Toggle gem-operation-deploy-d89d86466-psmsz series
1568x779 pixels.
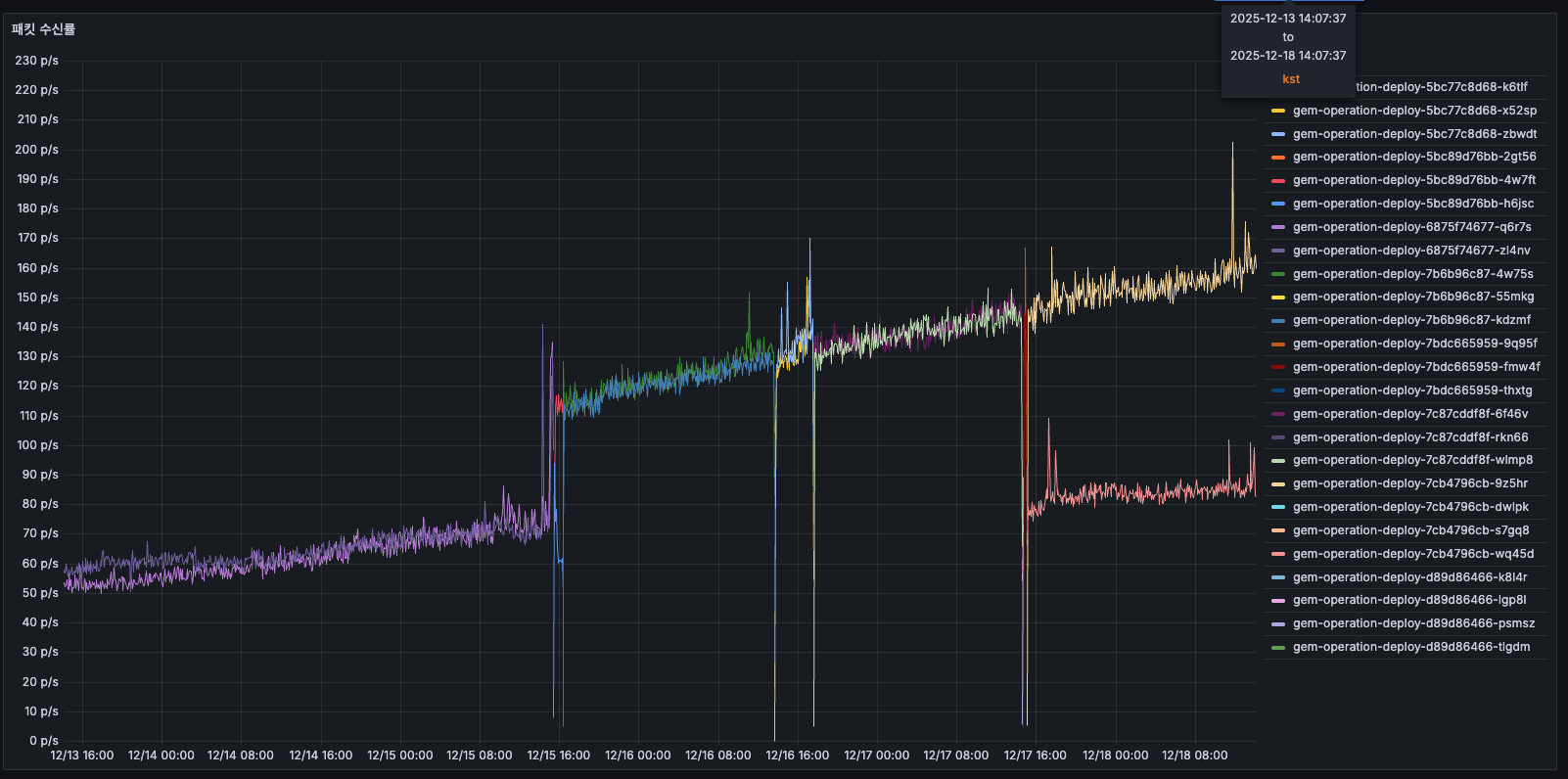[1413, 623]
